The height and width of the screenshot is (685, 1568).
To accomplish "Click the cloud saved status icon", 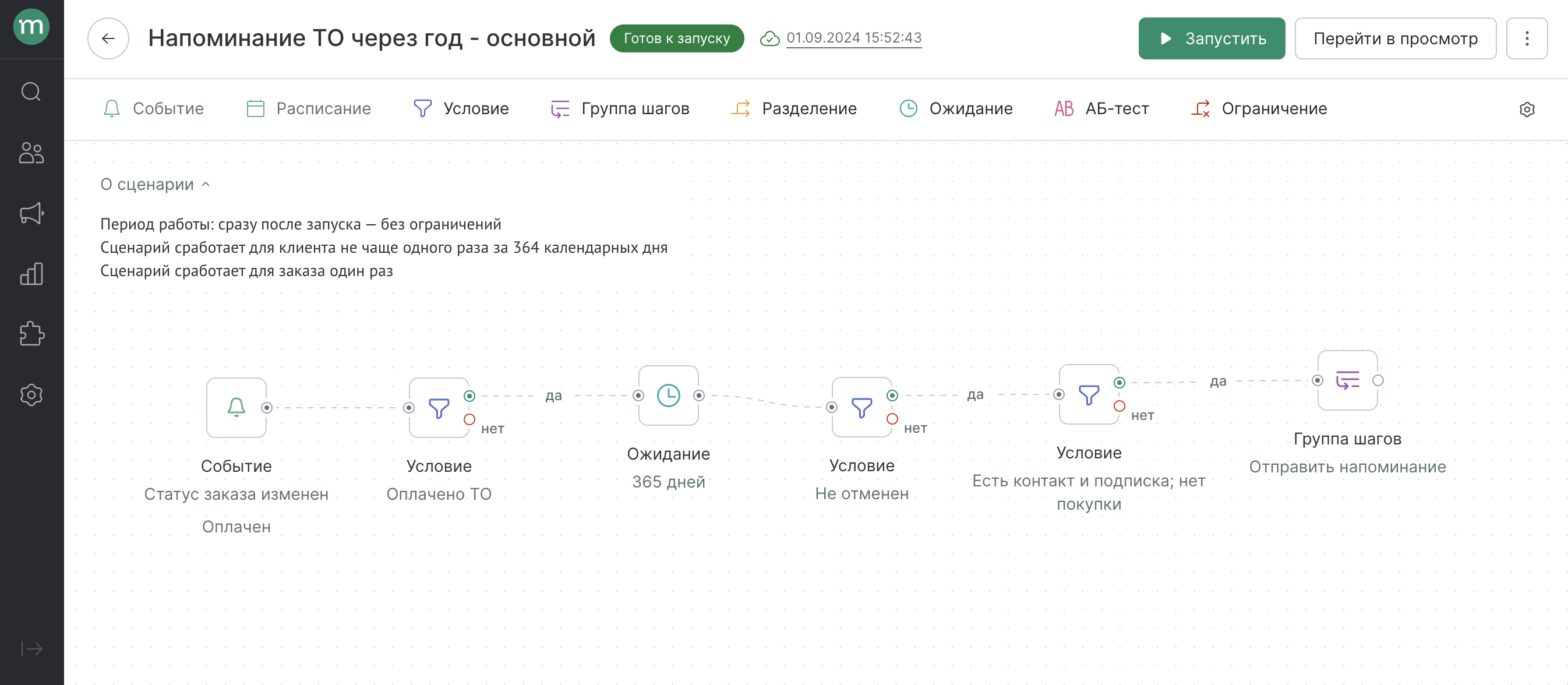I will [769, 38].
